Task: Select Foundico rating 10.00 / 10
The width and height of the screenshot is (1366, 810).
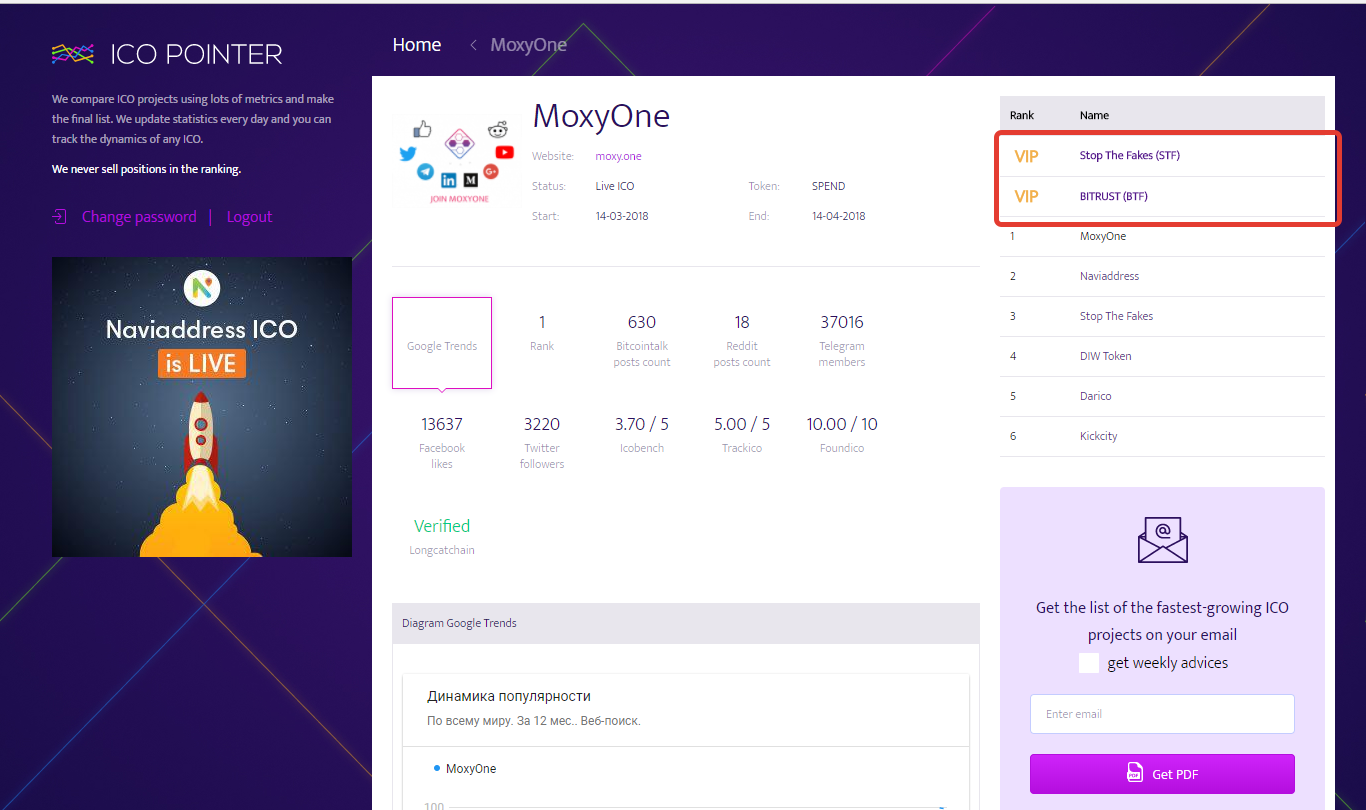Action: tap(842, 434)
